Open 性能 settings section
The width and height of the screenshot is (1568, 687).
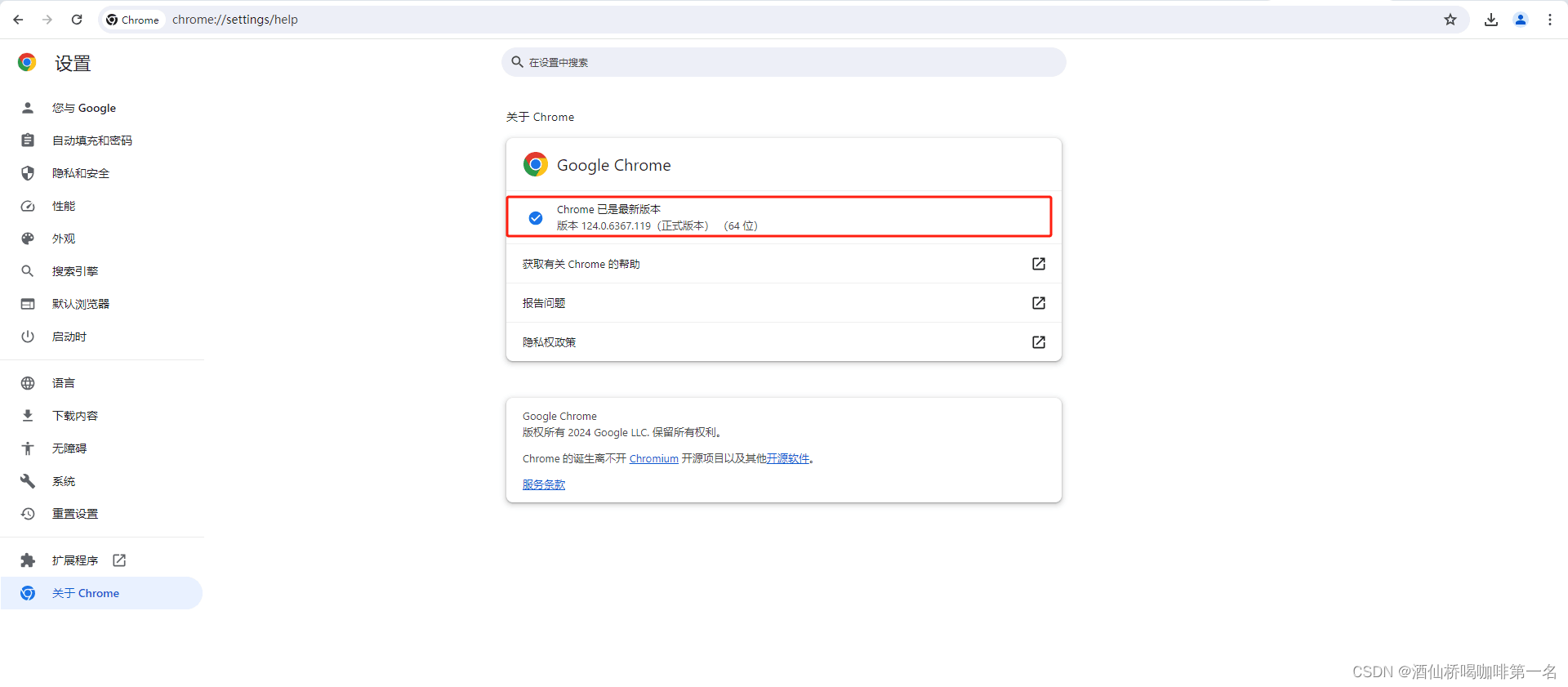(102, 206)
